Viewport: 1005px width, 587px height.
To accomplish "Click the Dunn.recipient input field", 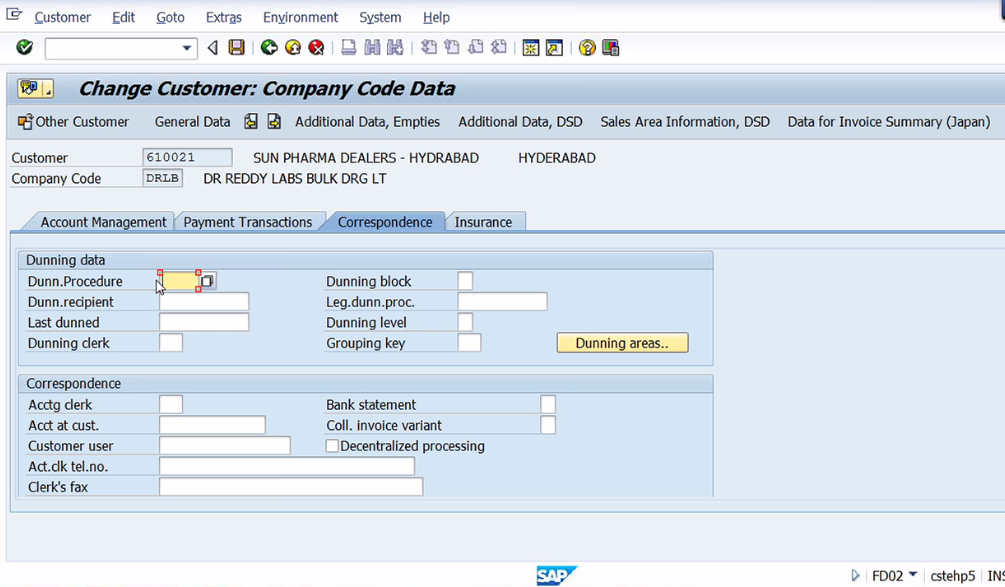I will 204,302.
